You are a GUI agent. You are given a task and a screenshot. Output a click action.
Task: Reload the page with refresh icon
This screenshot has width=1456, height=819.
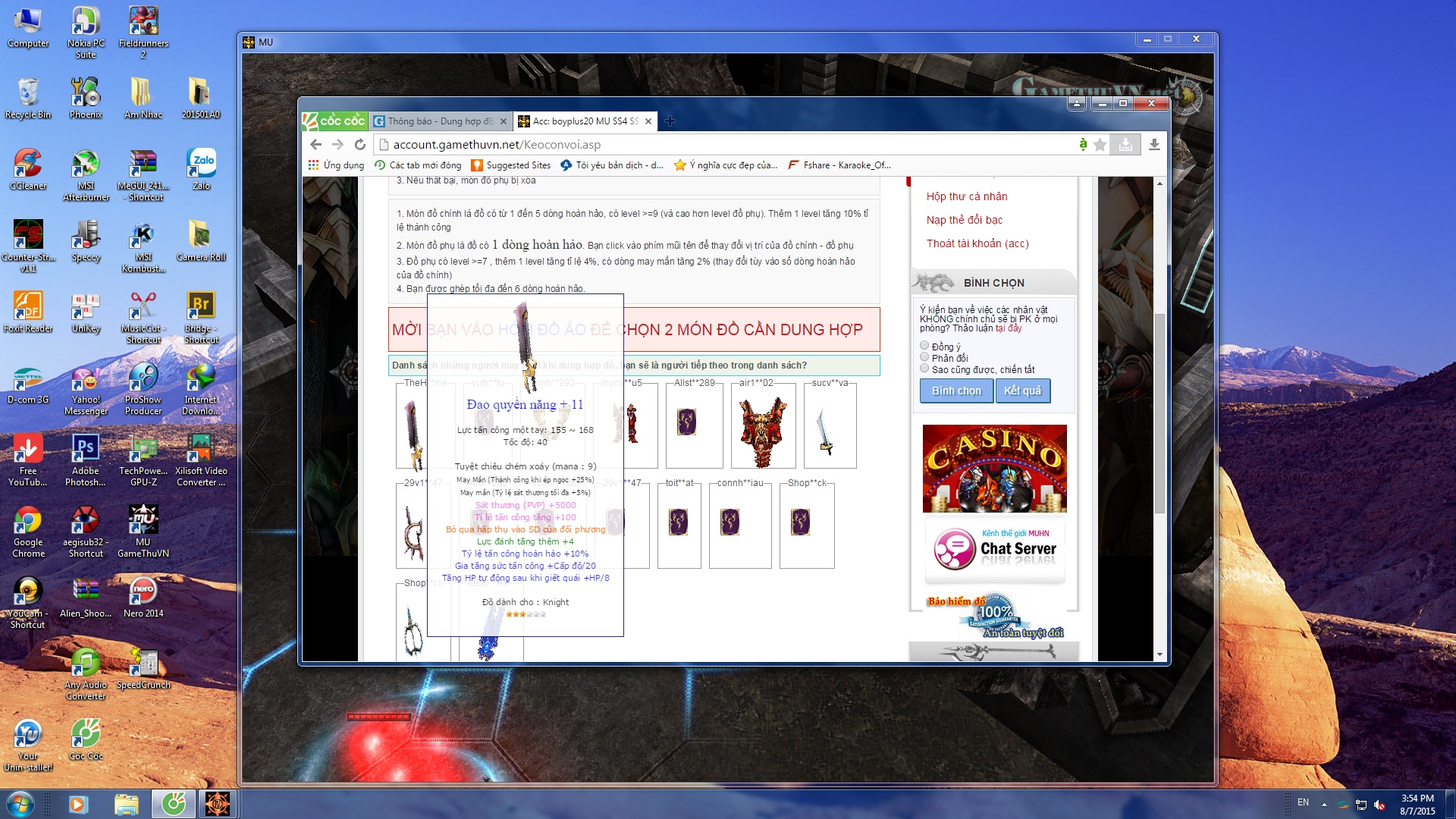360,144
